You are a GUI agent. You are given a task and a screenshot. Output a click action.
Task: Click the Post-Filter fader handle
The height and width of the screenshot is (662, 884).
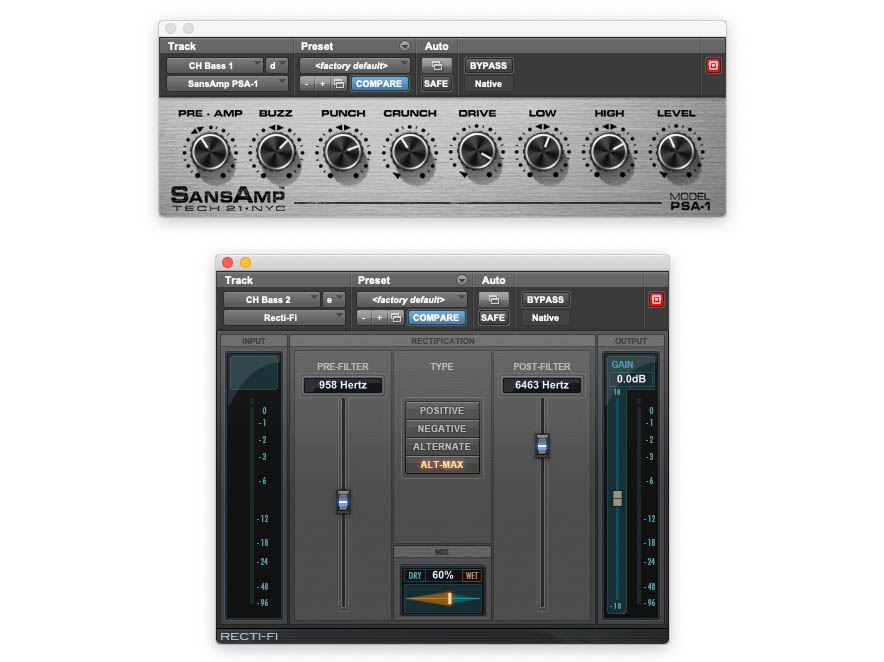(x=542, y=446)
